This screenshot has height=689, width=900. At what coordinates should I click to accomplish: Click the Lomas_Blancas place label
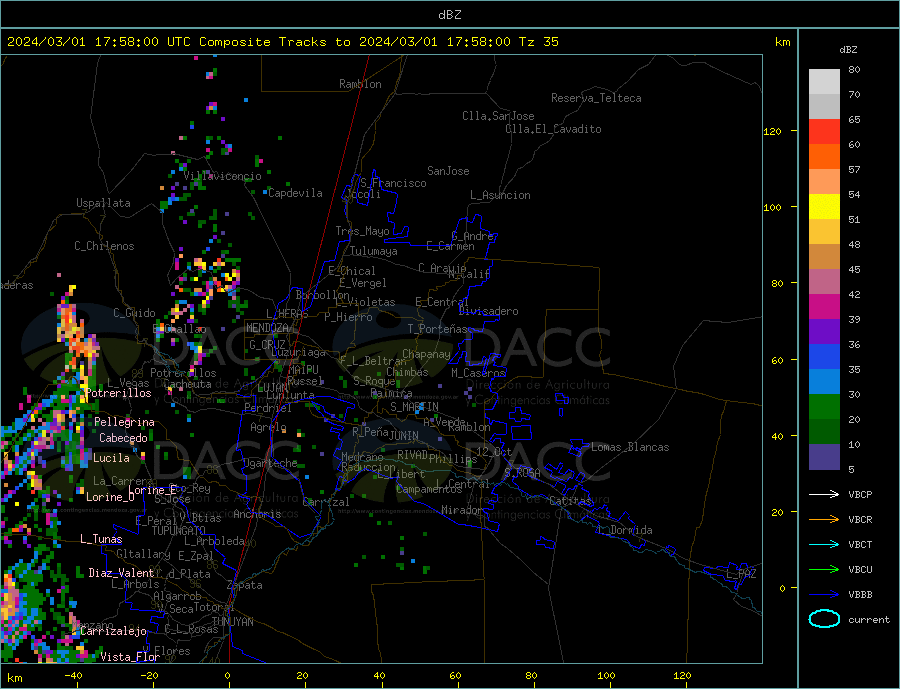point(630,447)
